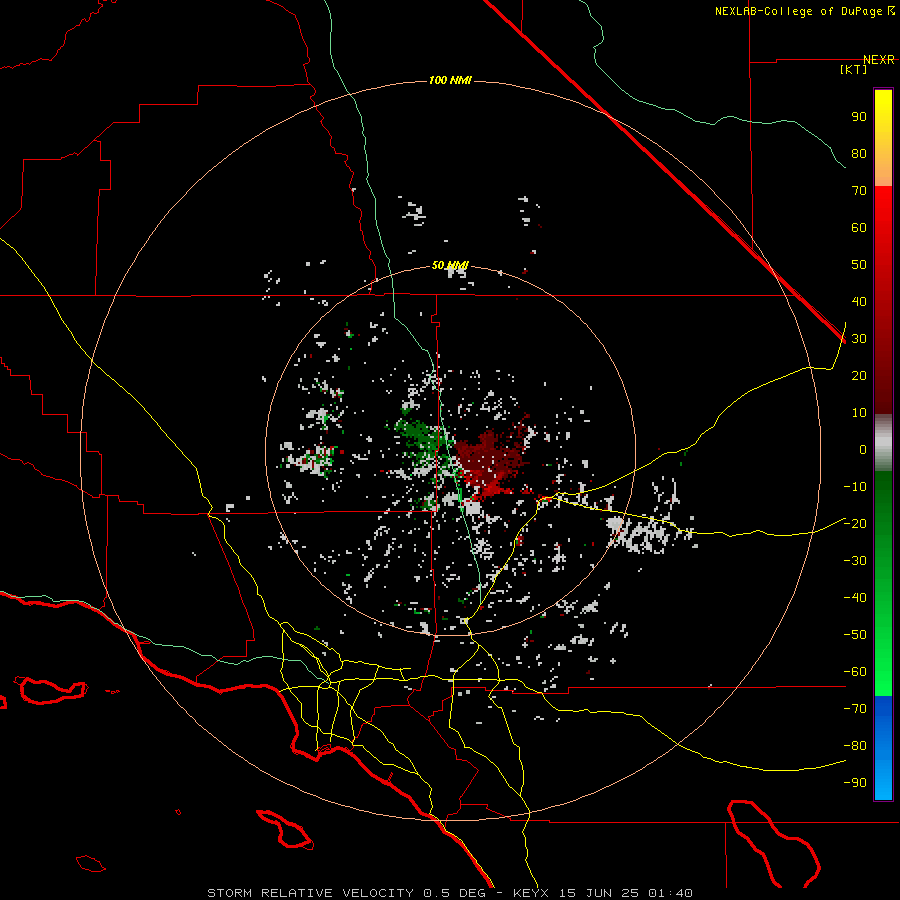
Task: Click the yellow top segment of the velocity color bar
Action: [x=883, y=138]
